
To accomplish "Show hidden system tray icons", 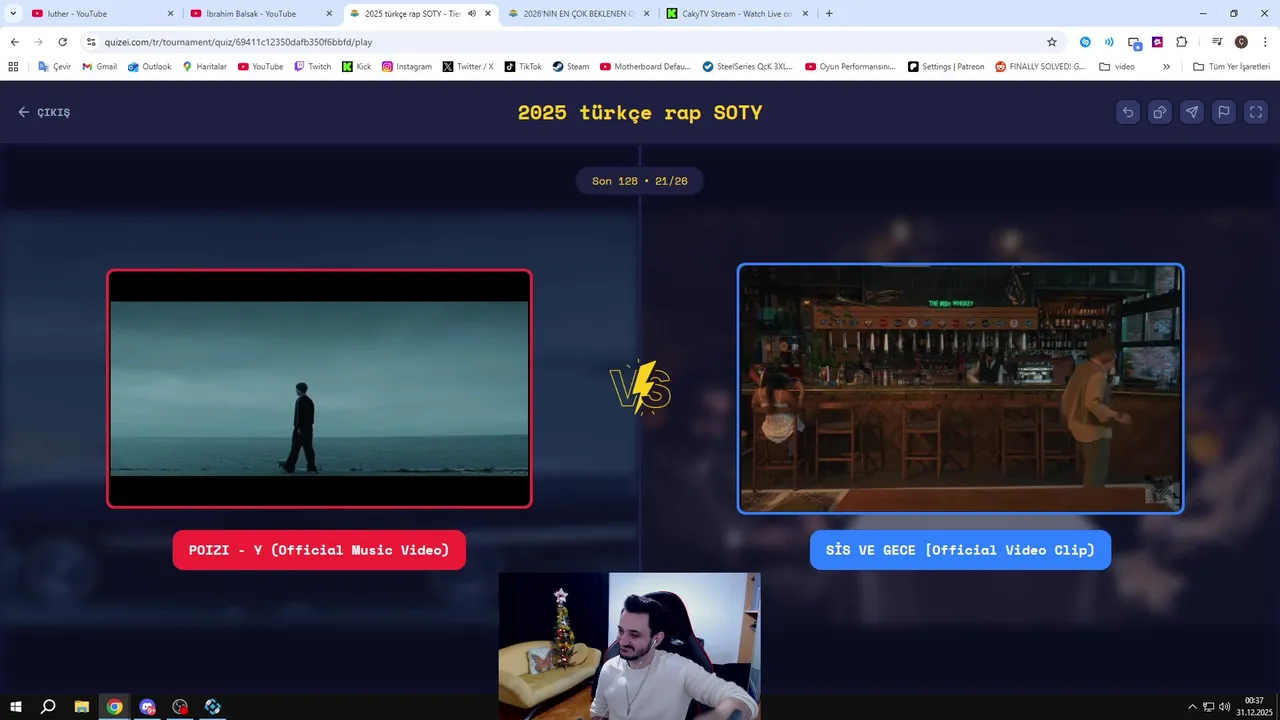I will pyautogui.click(x=1192, y=707).
